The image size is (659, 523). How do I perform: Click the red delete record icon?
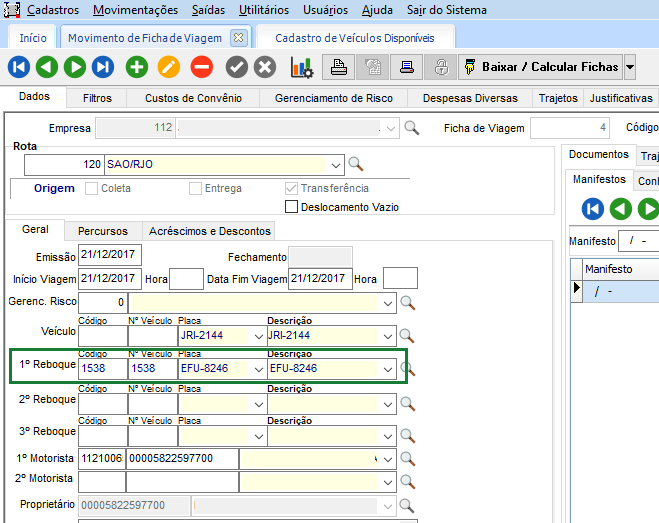(x=201, y=67)
